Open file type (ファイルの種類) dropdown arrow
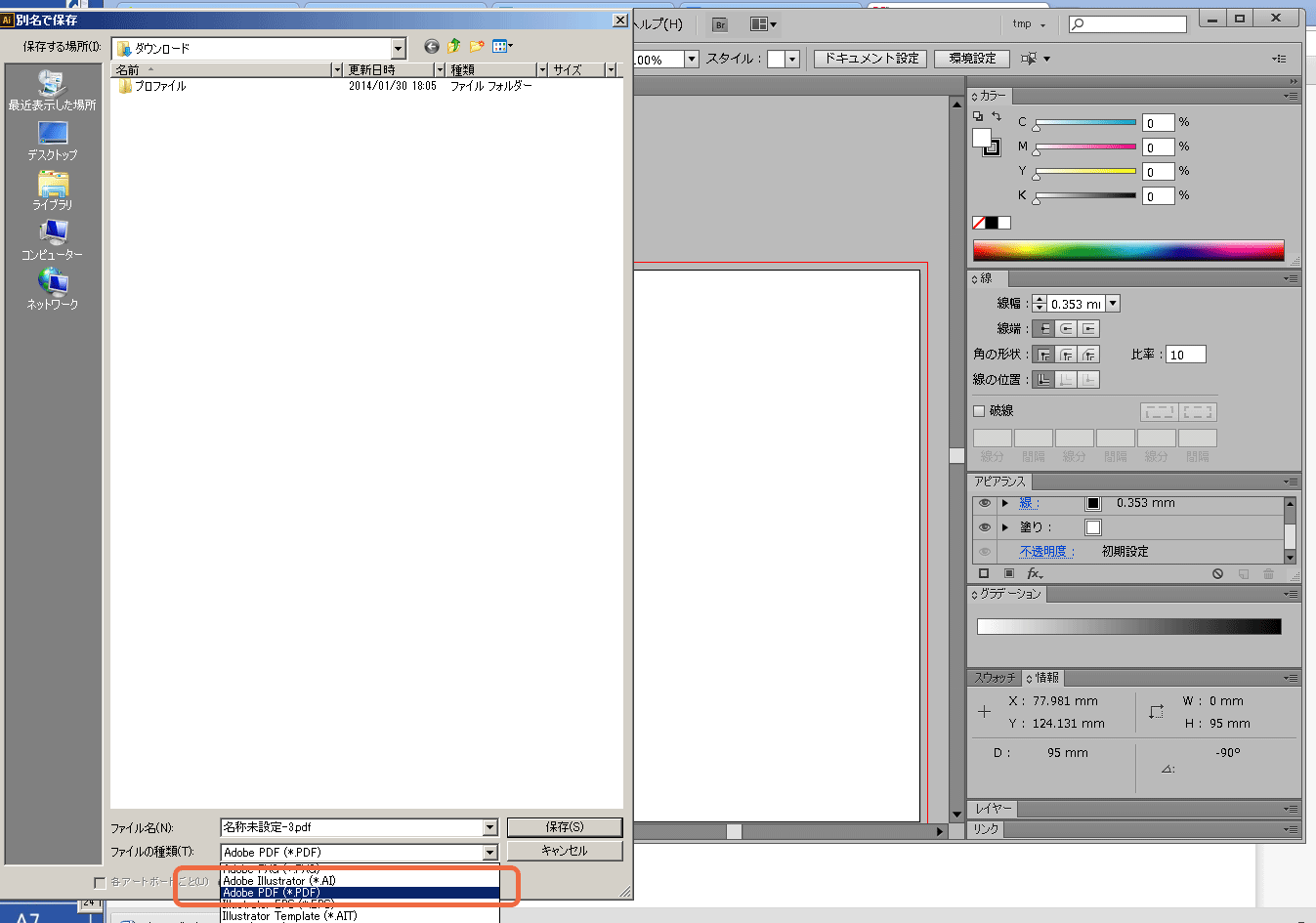Screen dimensions: 1316x923 pyautogui.click(x=490, y=853)
